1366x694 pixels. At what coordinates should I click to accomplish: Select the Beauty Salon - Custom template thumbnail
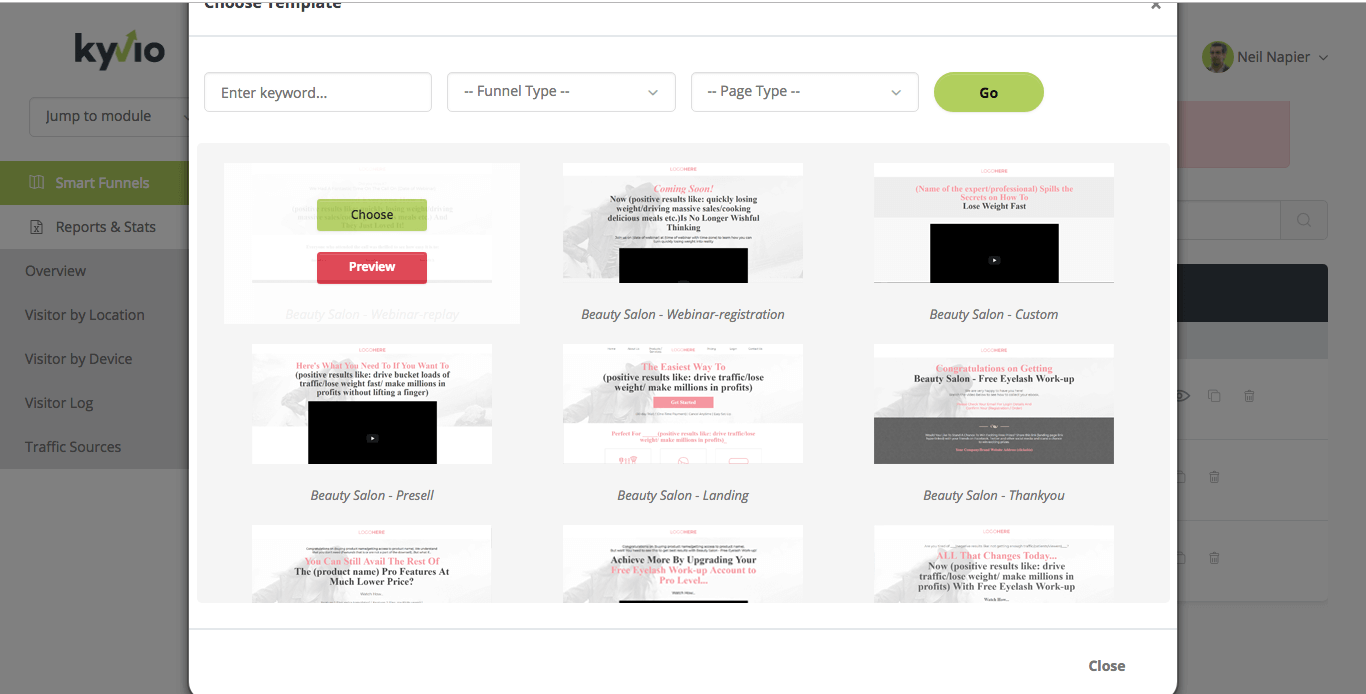click(x=994, y=222)
